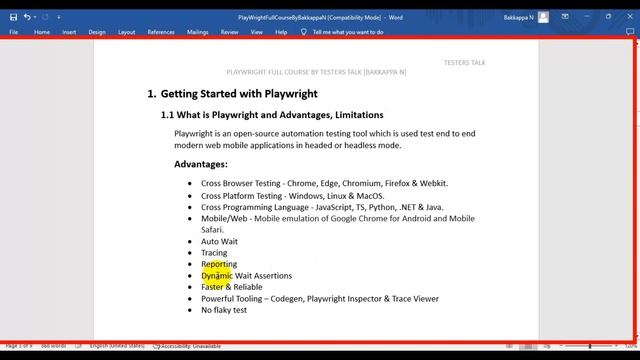This screenshot has width=640, height=360.
Task: Open Customize Quick Access Toolbar dropdown
Action: pos(59,17)
